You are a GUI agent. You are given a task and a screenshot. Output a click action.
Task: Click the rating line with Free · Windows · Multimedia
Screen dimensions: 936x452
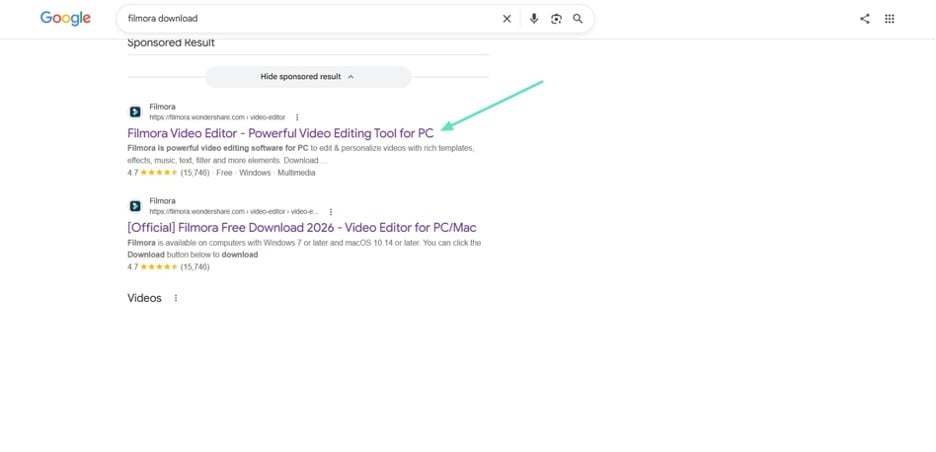(x=221, y=173)
